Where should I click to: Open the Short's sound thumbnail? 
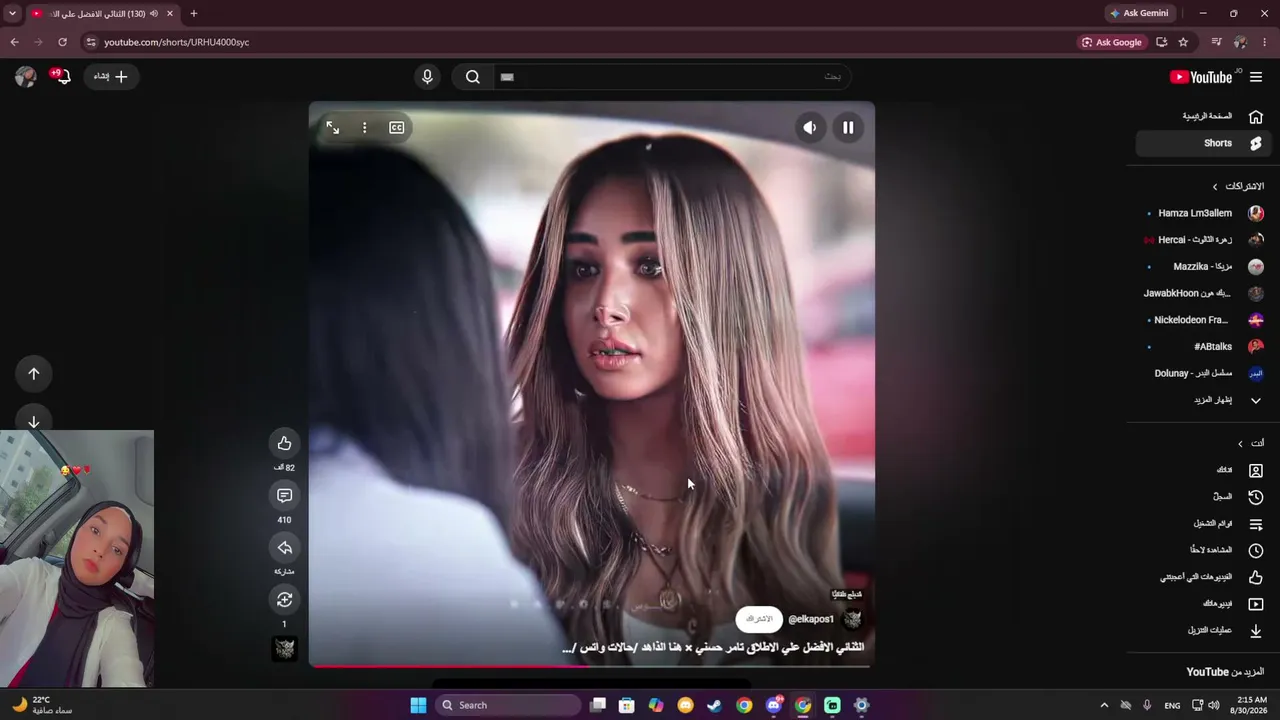pos(285,649)
